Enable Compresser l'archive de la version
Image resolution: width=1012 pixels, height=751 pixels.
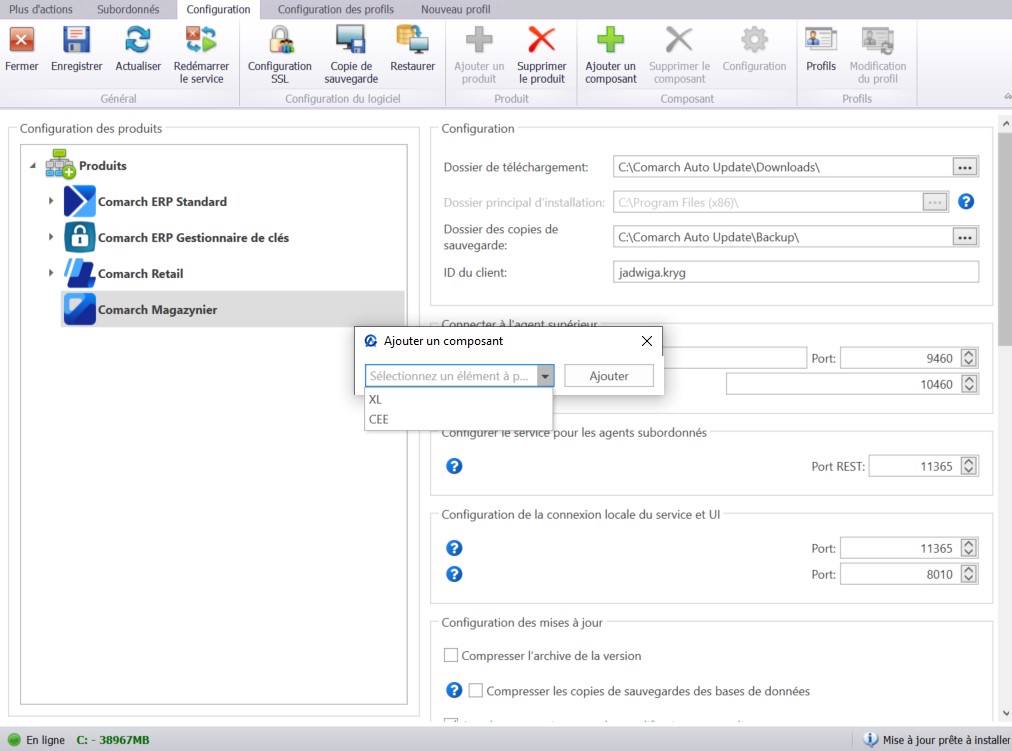450,656
